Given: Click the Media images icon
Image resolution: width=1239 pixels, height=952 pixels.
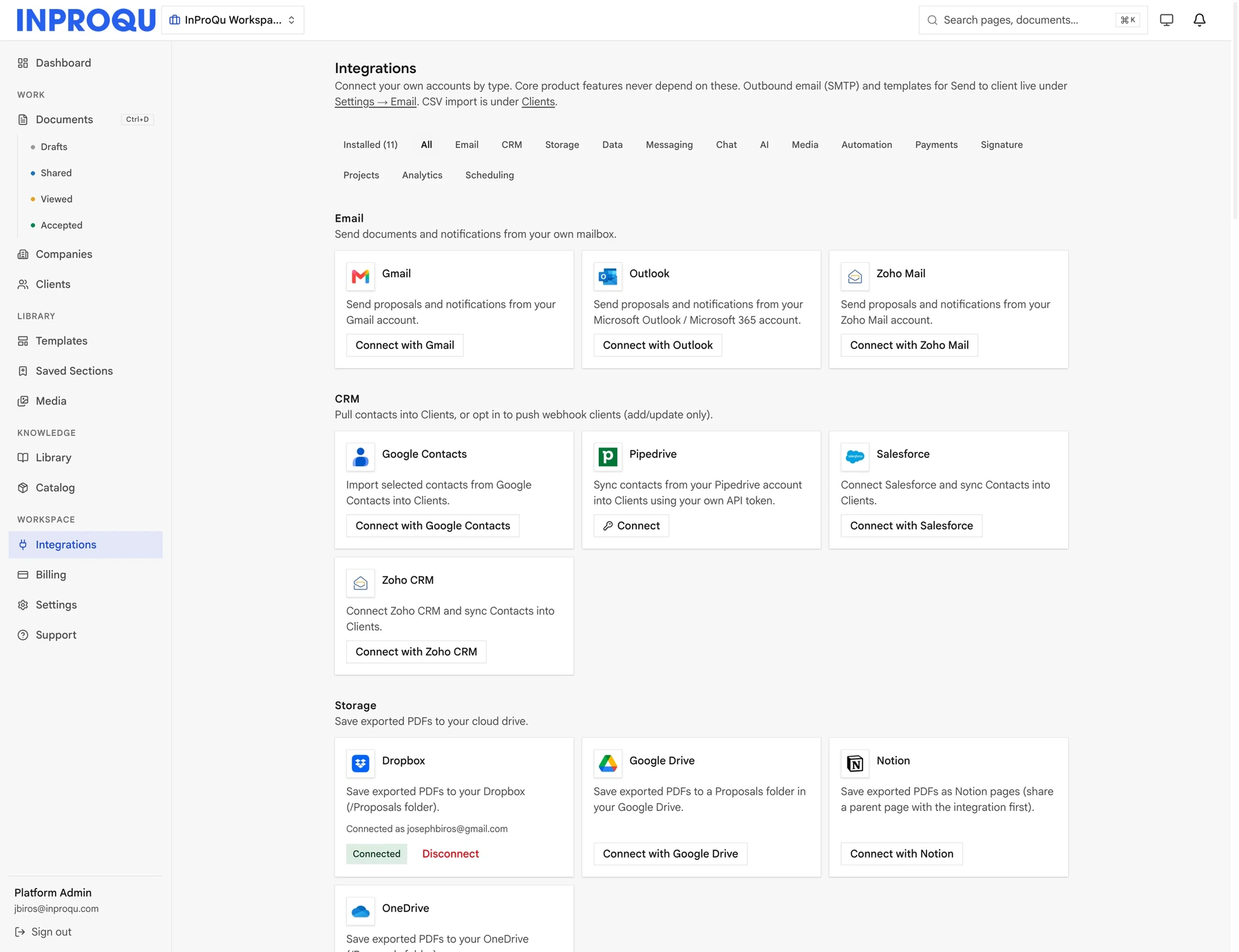Looking at the screenshot, I should 23,401.
